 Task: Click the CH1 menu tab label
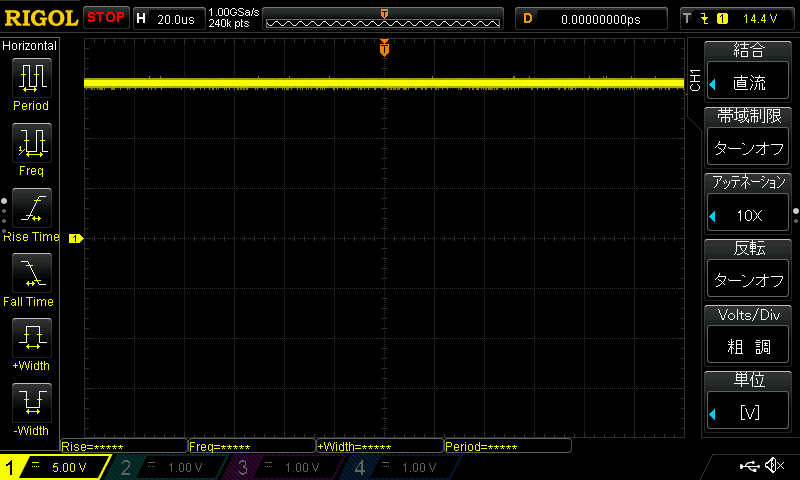pos(694,81)
